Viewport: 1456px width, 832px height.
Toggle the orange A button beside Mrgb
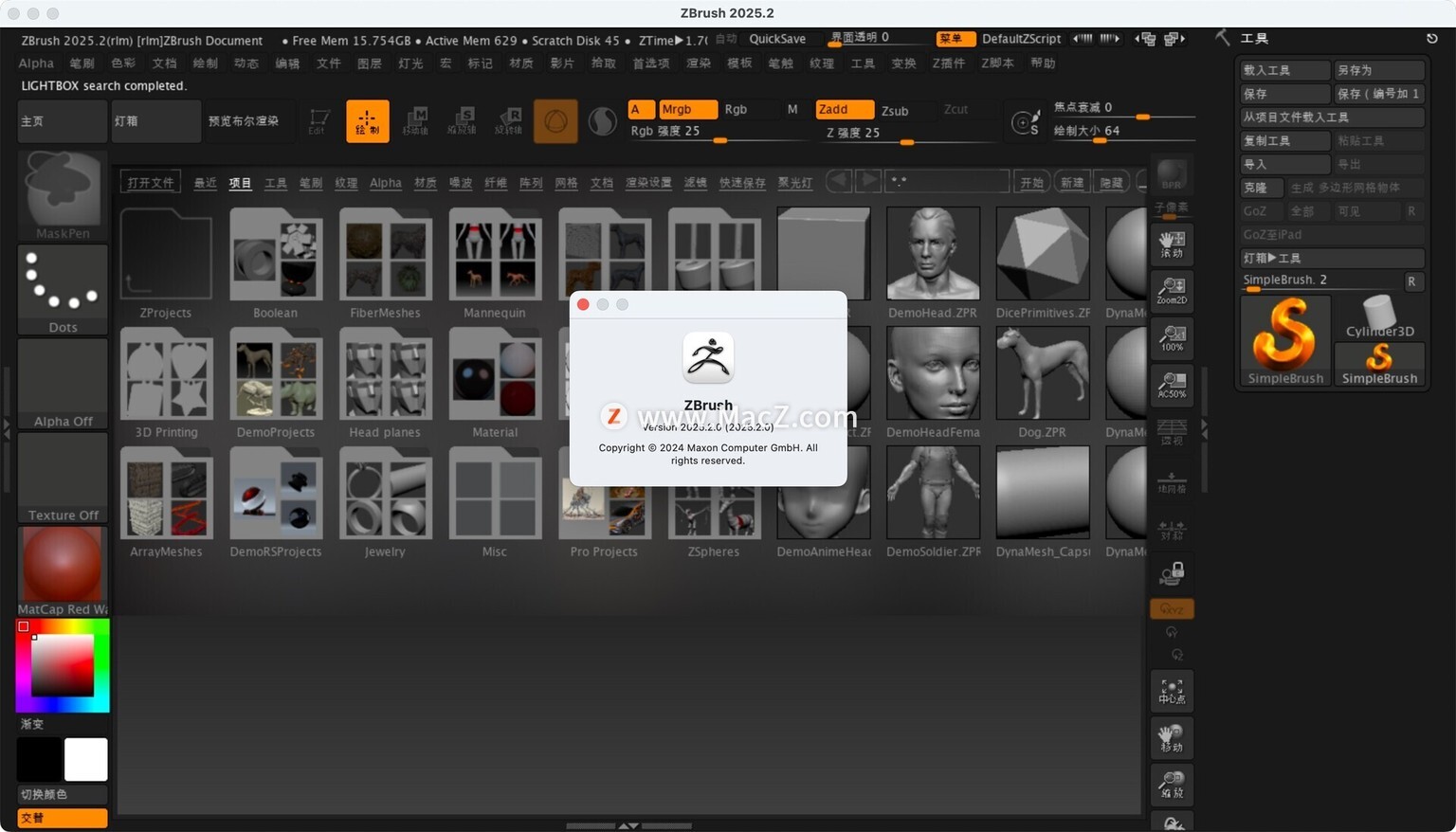[x=642, y=109]
